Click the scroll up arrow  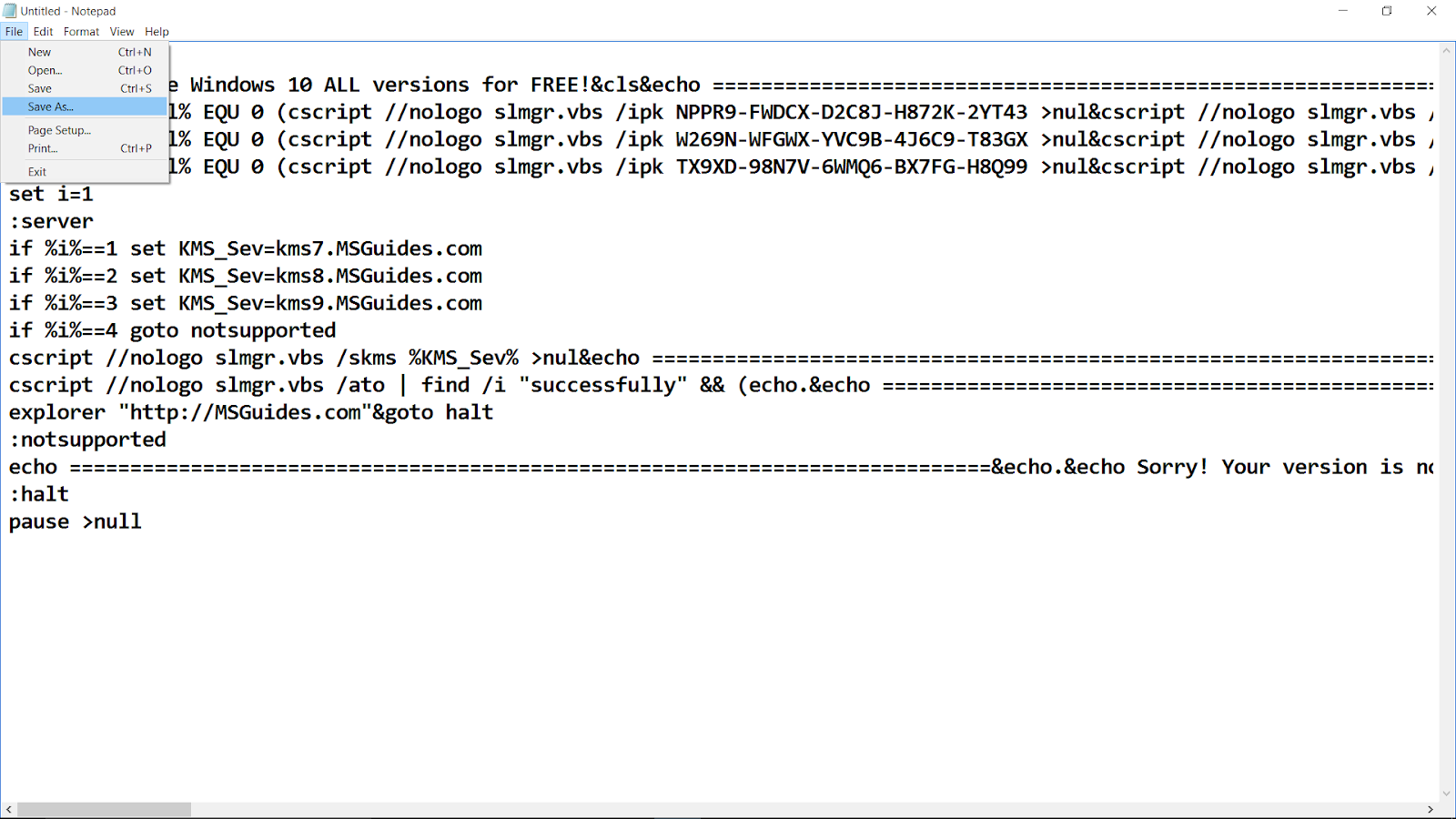click(x=1446, y=51)
